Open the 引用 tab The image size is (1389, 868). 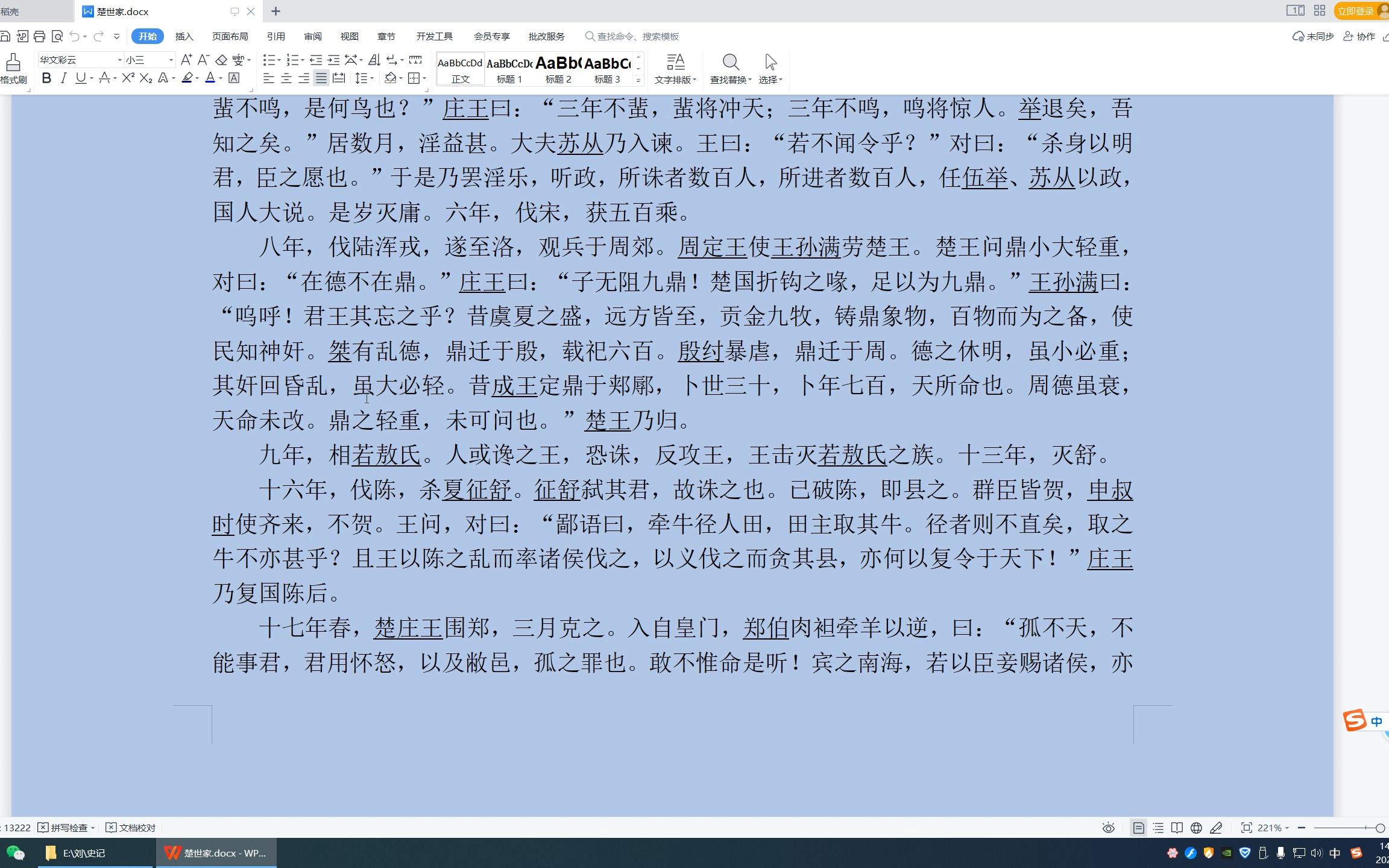pos(276,36)
